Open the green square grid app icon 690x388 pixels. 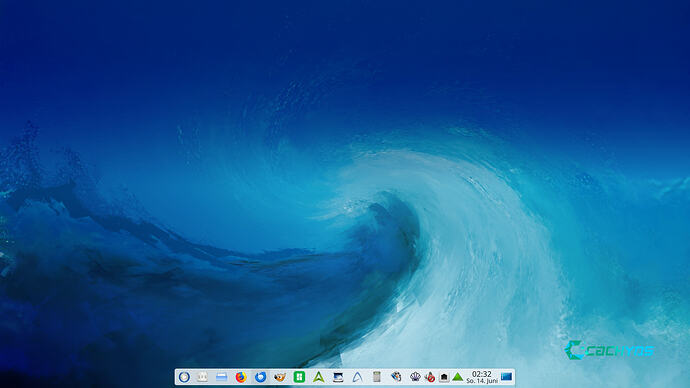tap(299, 377)
